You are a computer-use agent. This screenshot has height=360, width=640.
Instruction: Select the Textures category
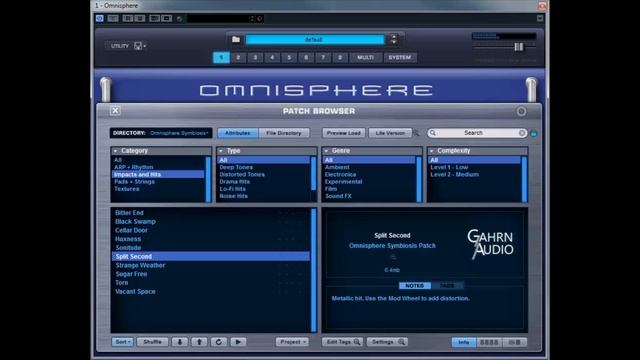(127, 189)
